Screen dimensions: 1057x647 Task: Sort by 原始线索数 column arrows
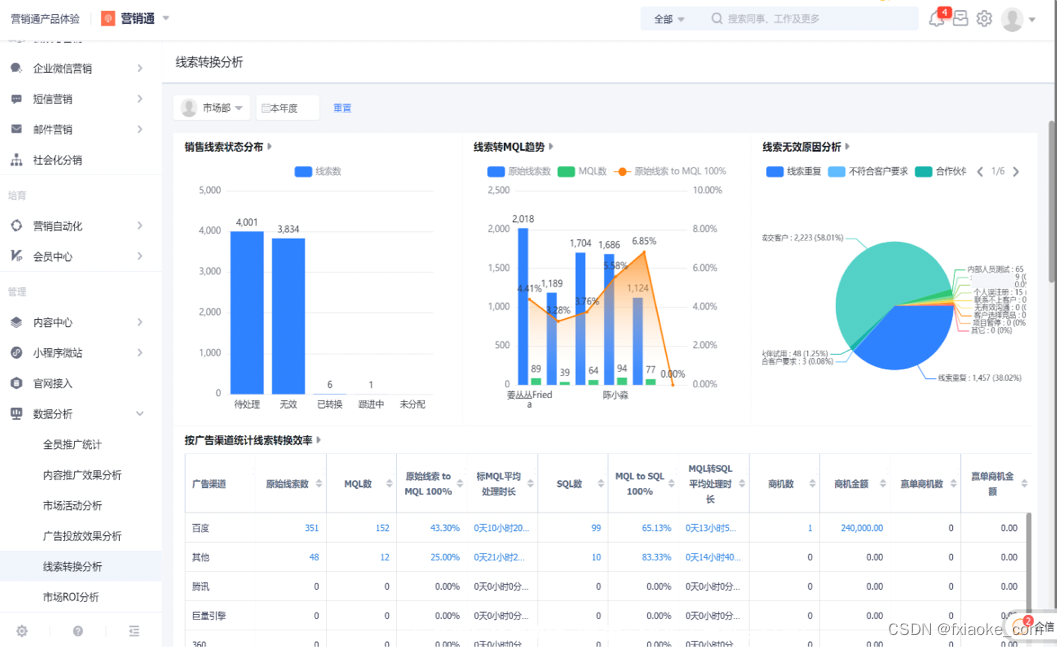(319, 484)
